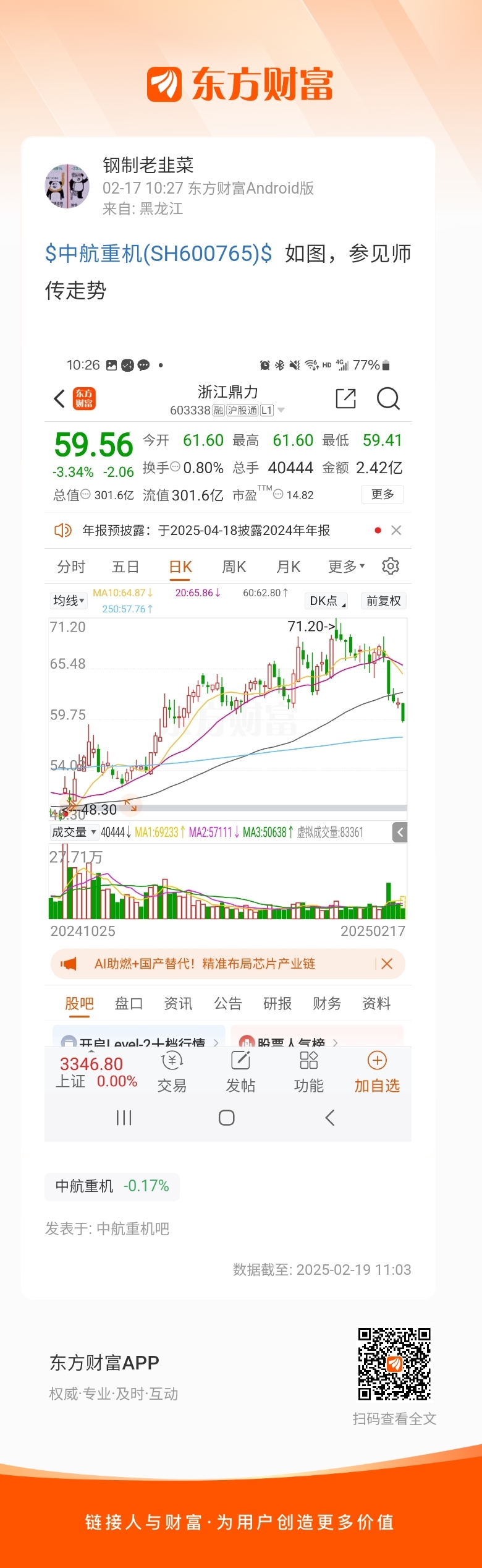The image size is (482, 1568).
Task: Tap the search magnifier icon
Action: [x=388, y=398]
